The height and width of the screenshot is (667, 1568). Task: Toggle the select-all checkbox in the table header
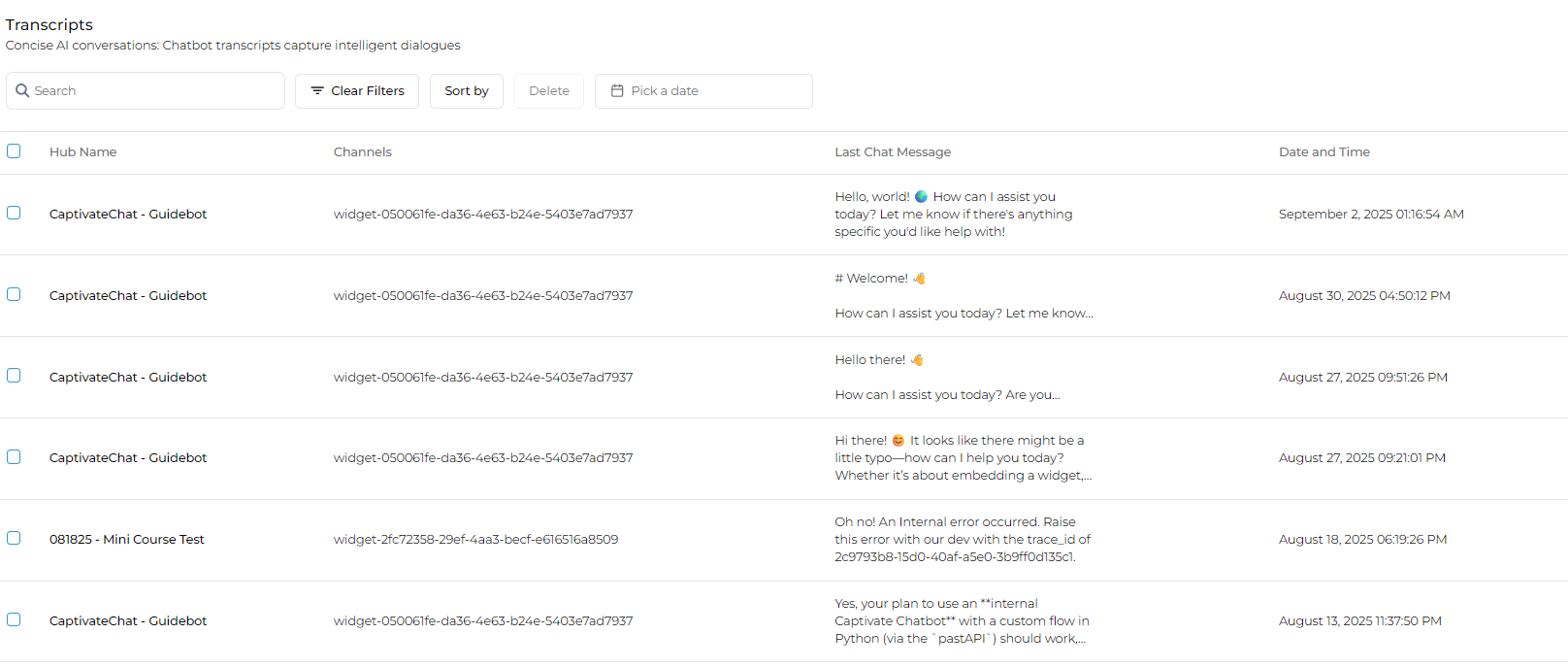click(14, 150)
